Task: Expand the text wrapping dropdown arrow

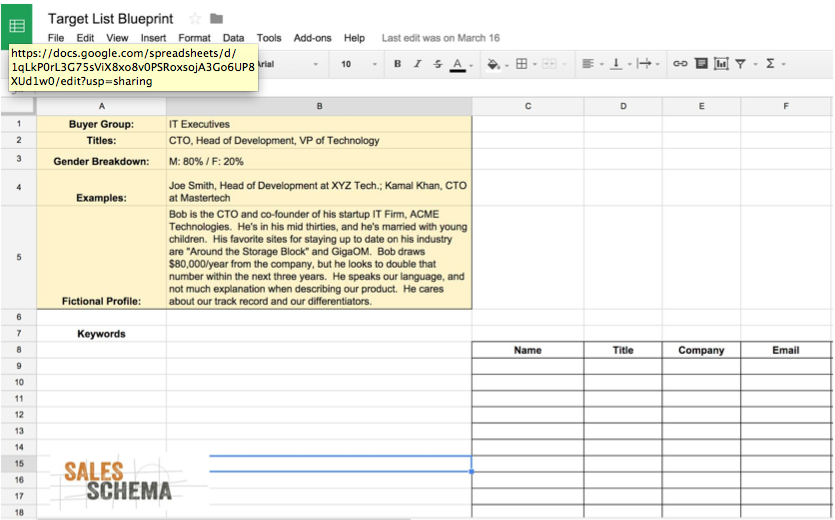Action: coord(658,64)
